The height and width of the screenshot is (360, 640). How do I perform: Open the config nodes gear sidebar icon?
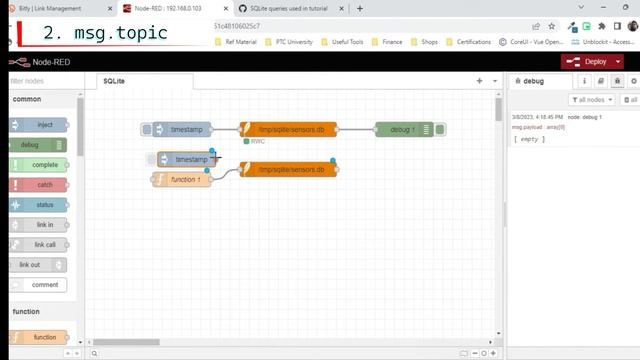tap(633, 81)
